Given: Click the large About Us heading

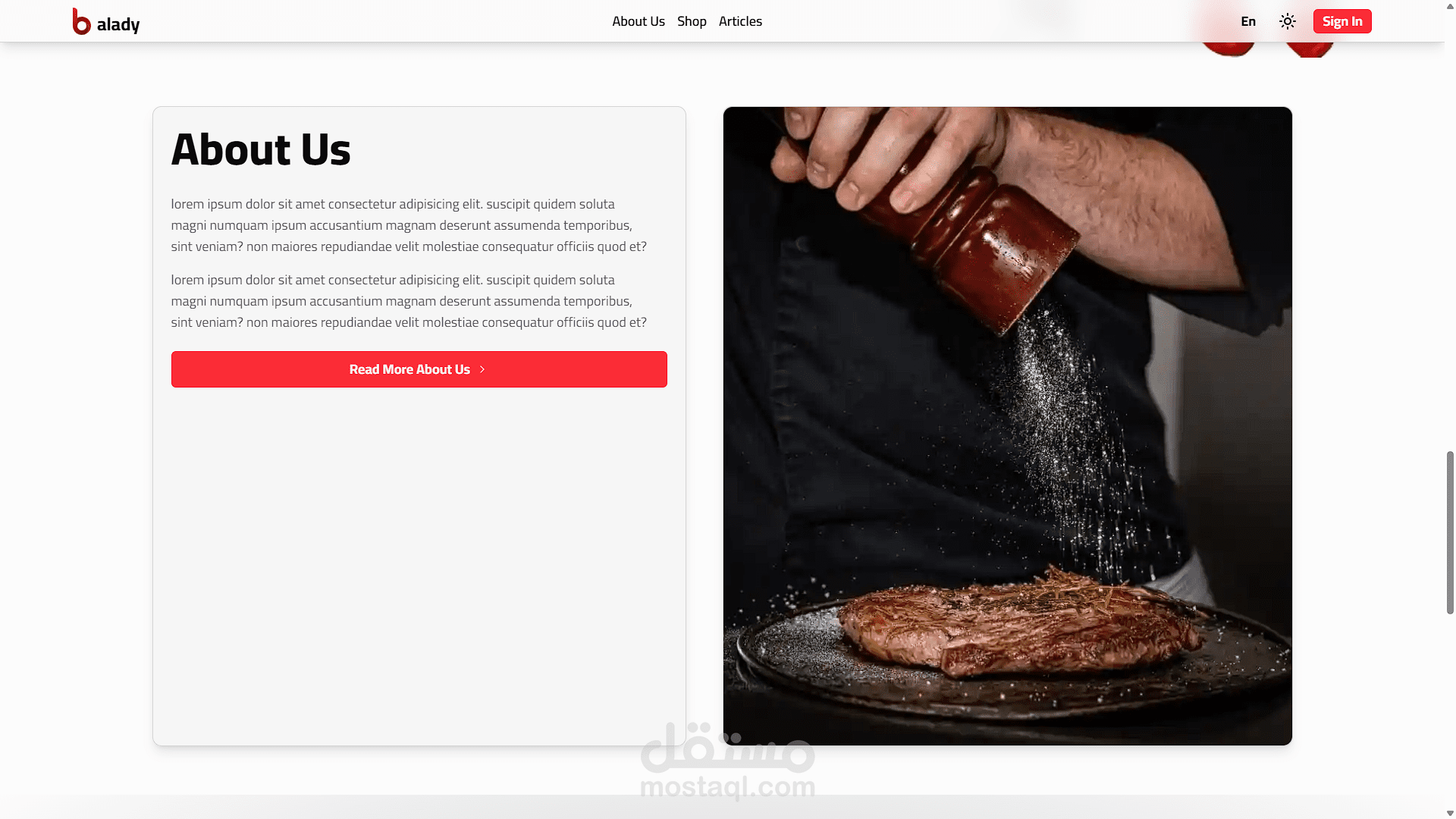Looking at the screenshot, I should [261, 149].
